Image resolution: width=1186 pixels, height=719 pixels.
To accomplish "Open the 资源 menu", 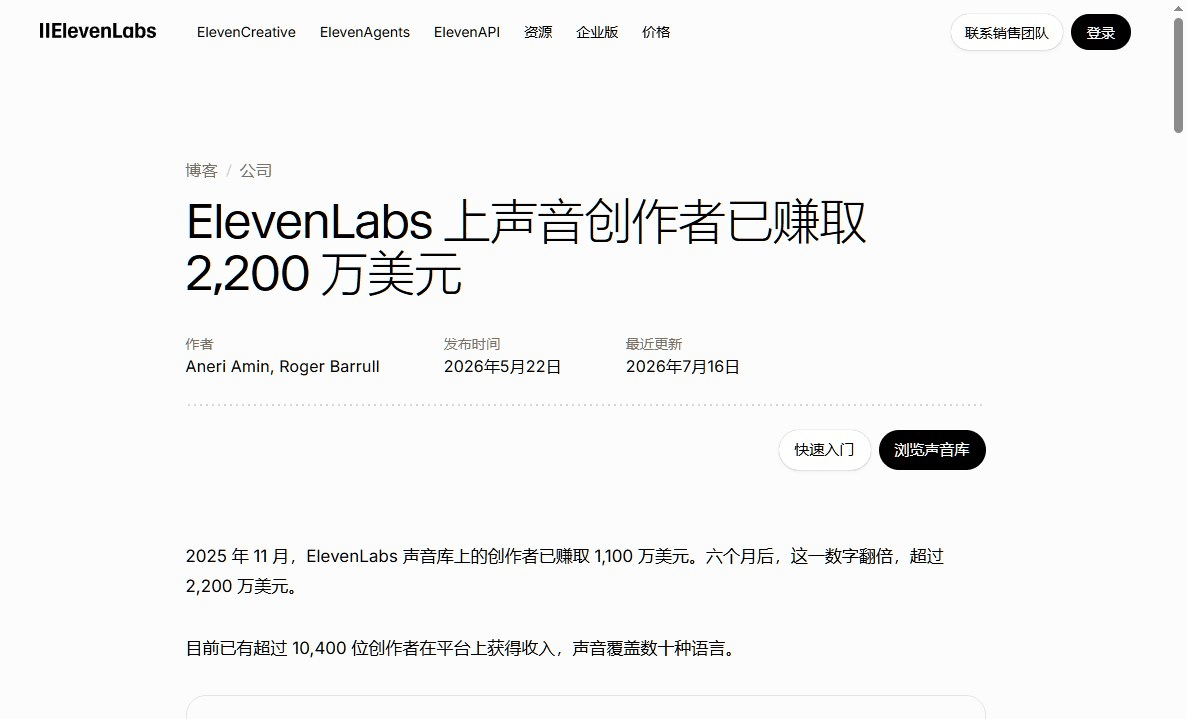I will (538, 33).
